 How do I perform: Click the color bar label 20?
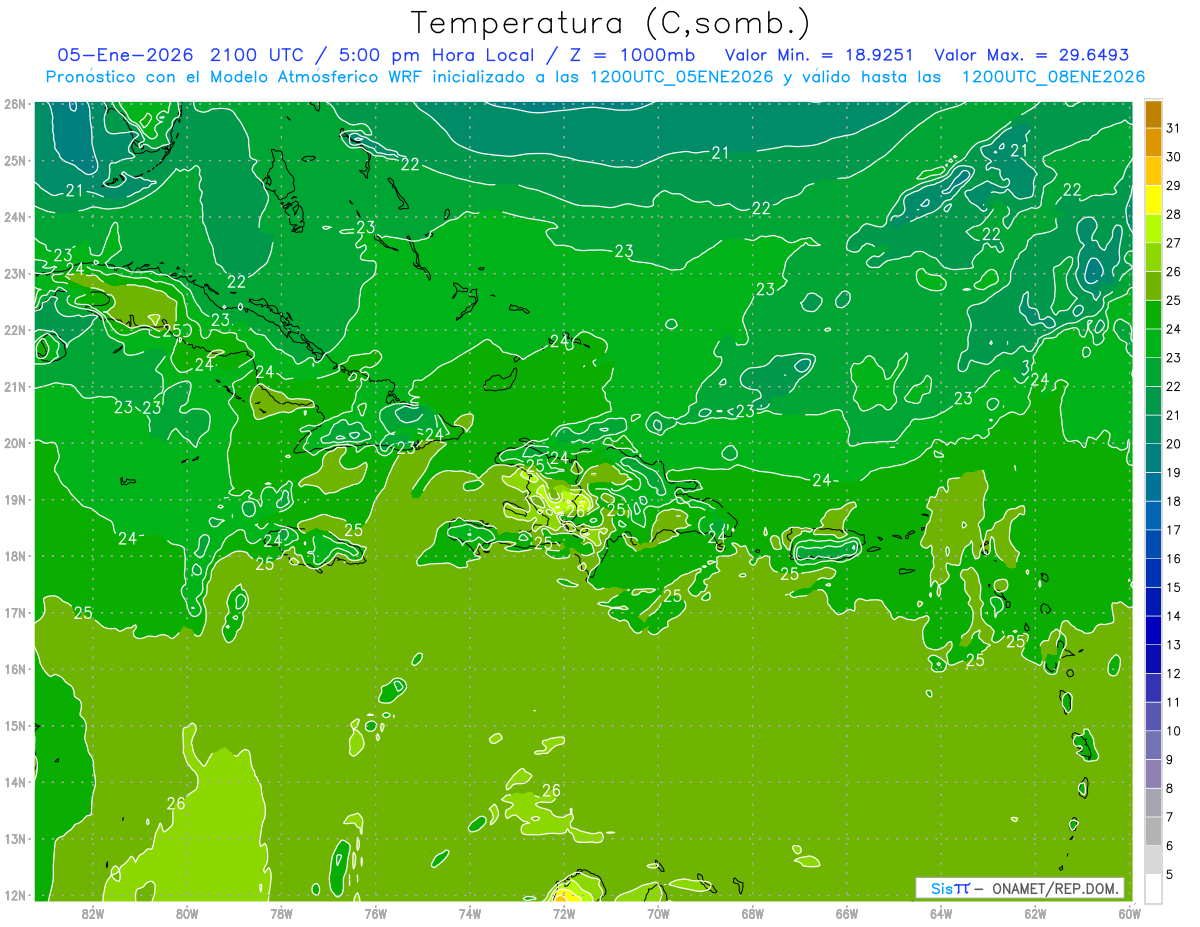point(1173,444)
